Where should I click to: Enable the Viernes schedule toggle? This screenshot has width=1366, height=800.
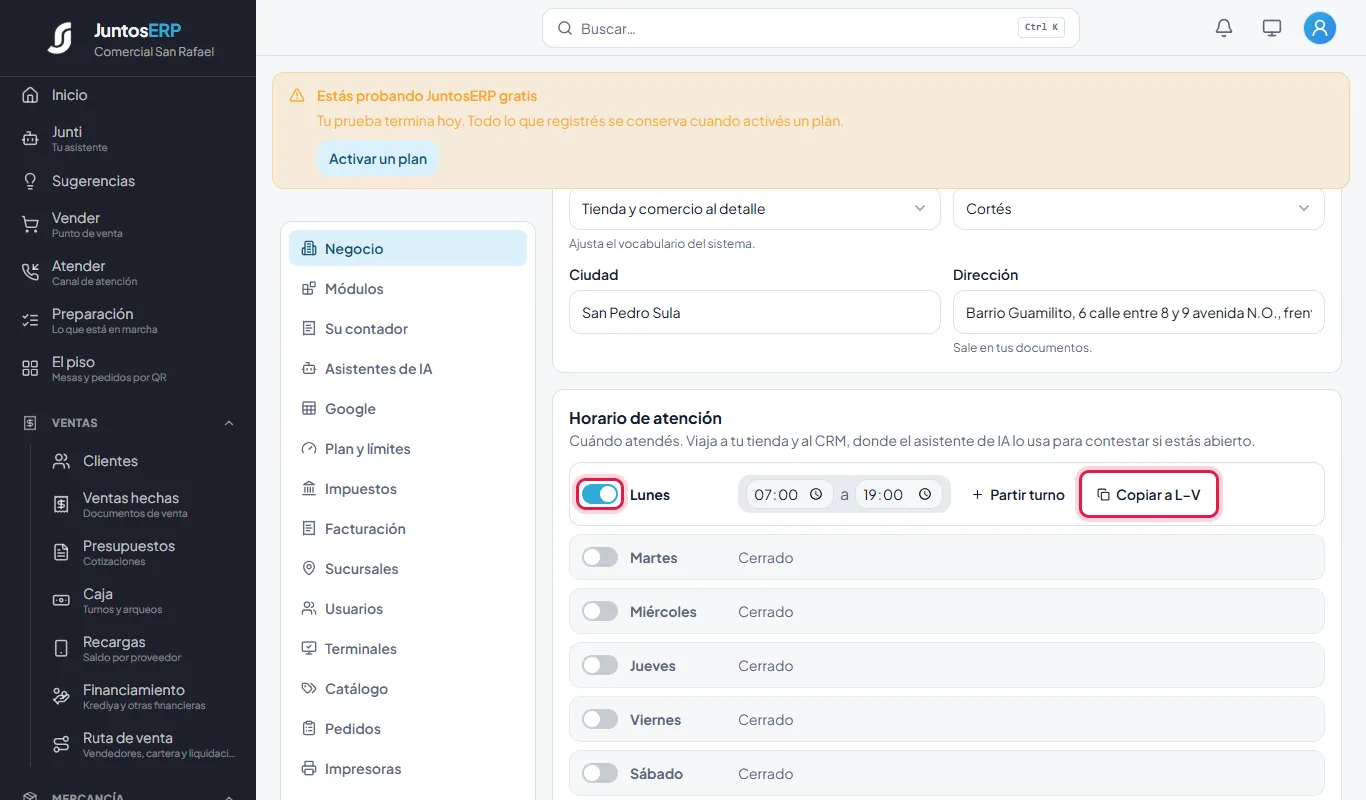[600, 719]
